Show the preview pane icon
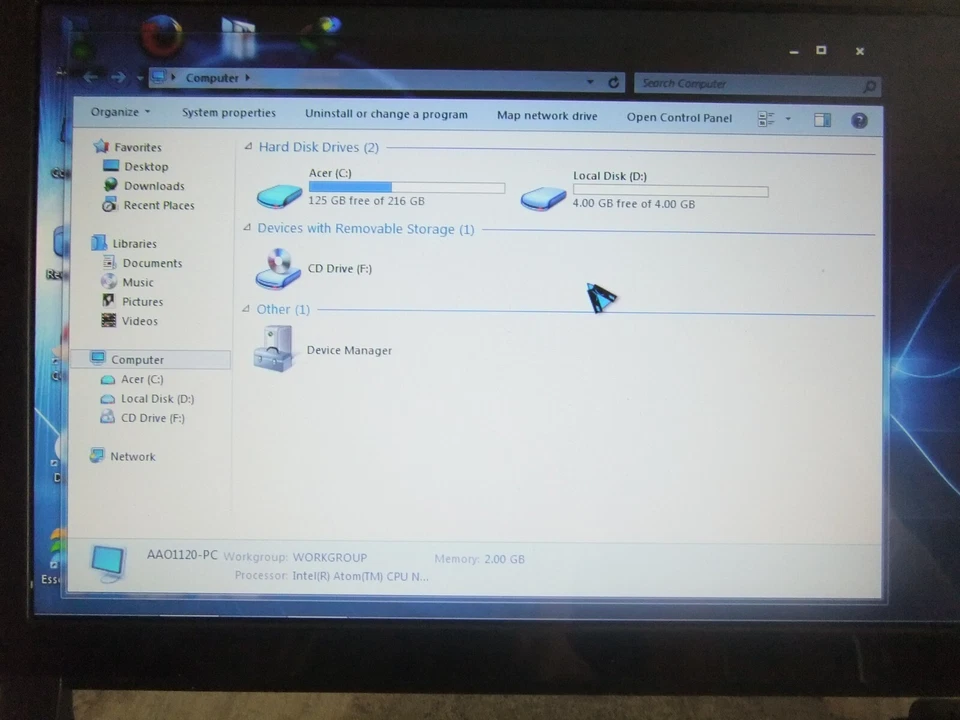Image resolution: width=960 pixels, height=720 pixels. (x=822, y=120)
